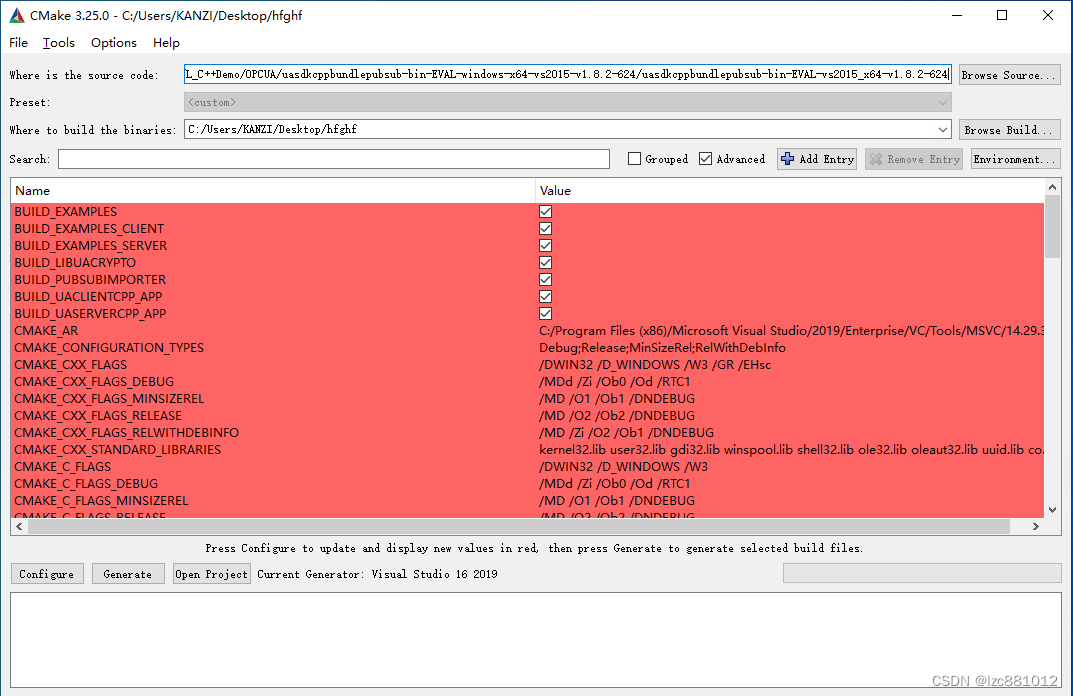
Task: Click value Debug;Release;MinSizeRel;RelWithDebInfo
Action: tap(662, 348)
